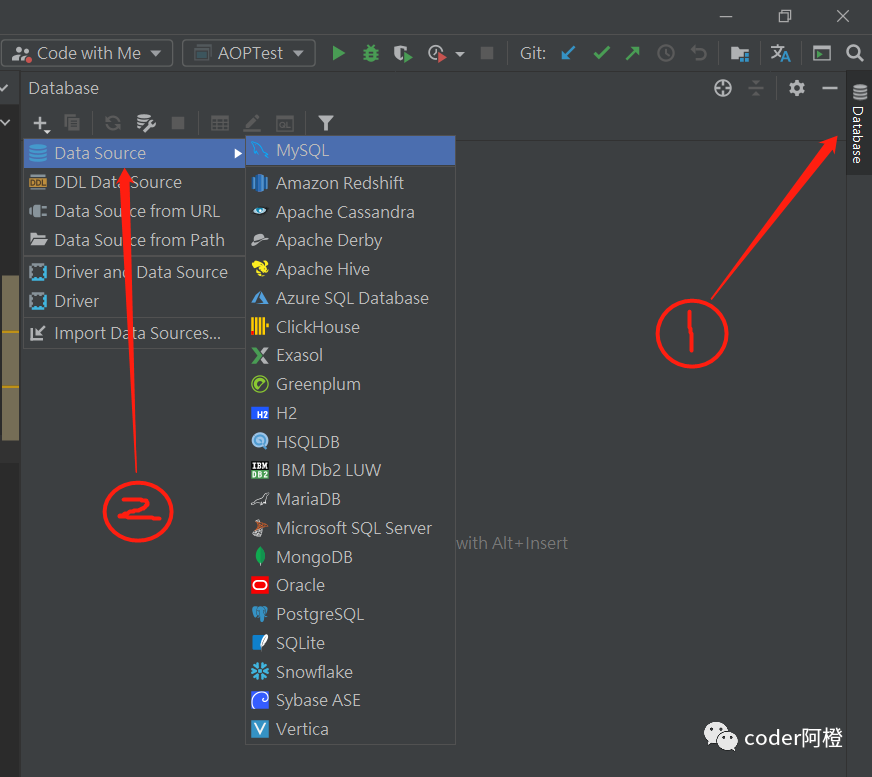Select Microsoft SQL Server
The width and height of the screenshot is (872, 777).
(350, 528)
